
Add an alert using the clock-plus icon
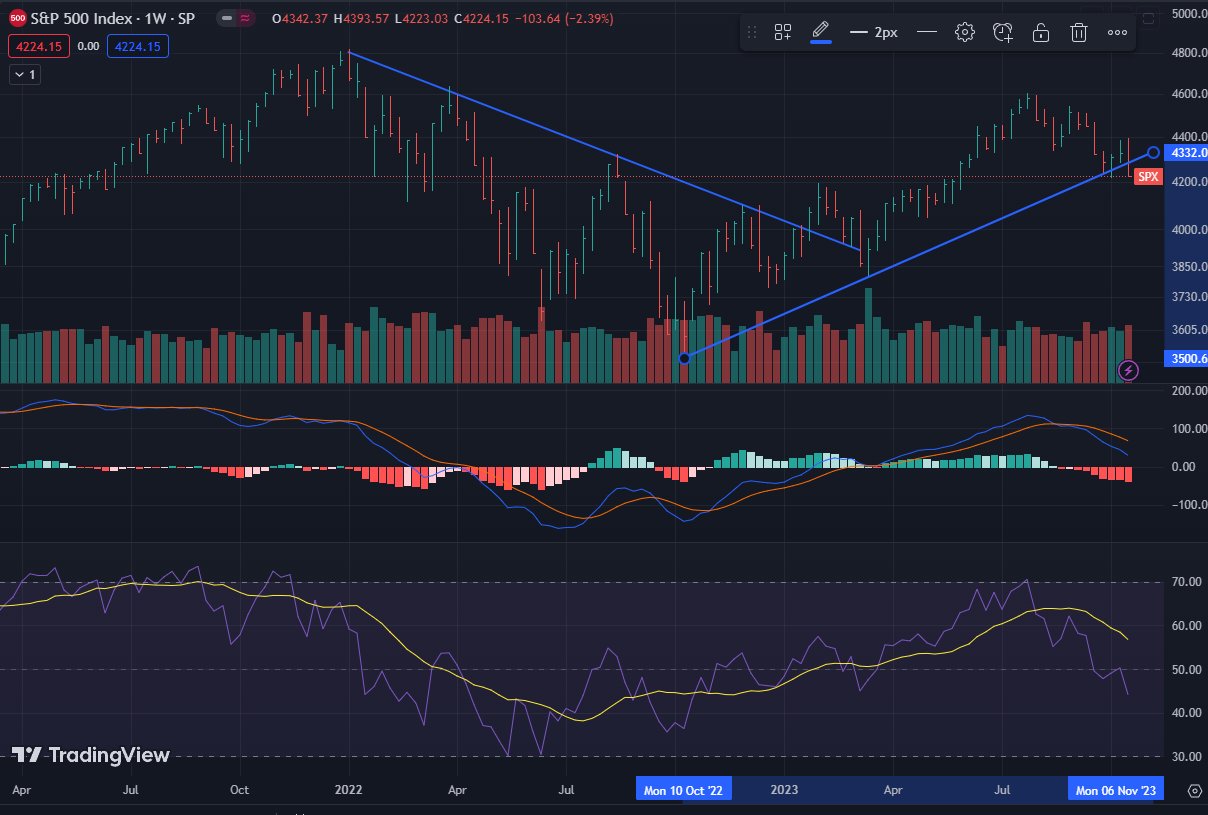[x=1002, y=32]
